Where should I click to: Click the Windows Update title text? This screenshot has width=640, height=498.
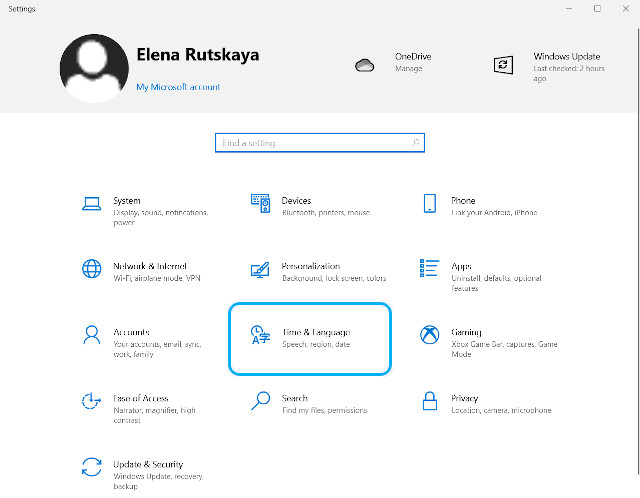(567, 57)
